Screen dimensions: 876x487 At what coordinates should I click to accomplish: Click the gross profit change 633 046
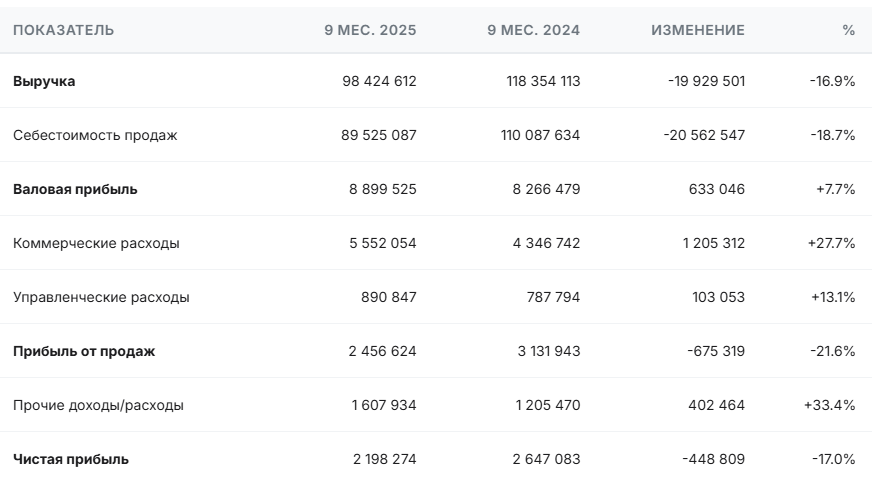click(x=717, y=189)
